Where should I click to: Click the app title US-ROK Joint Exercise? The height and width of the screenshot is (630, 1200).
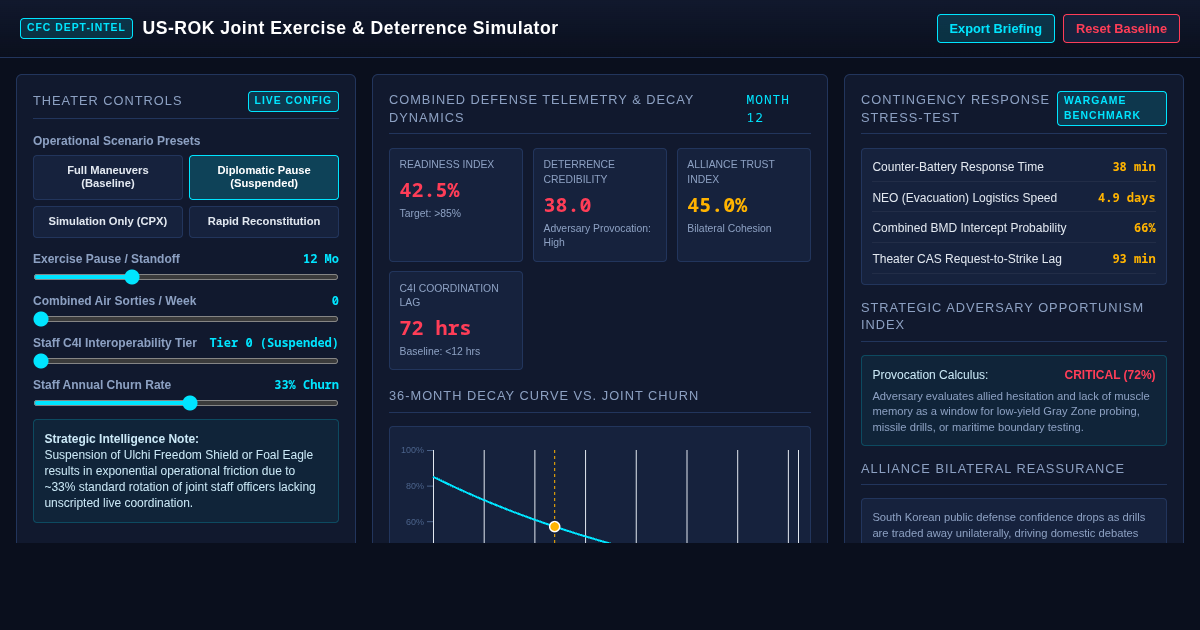350,28
